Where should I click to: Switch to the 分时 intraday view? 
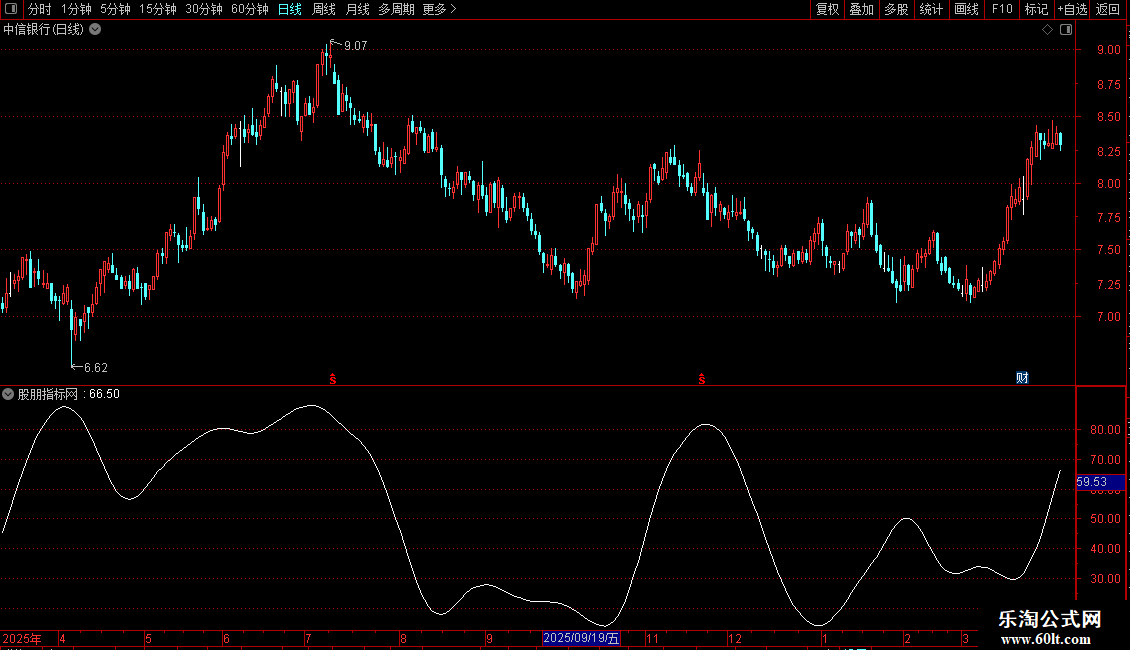pyautogui.click(x=39, y=9)
